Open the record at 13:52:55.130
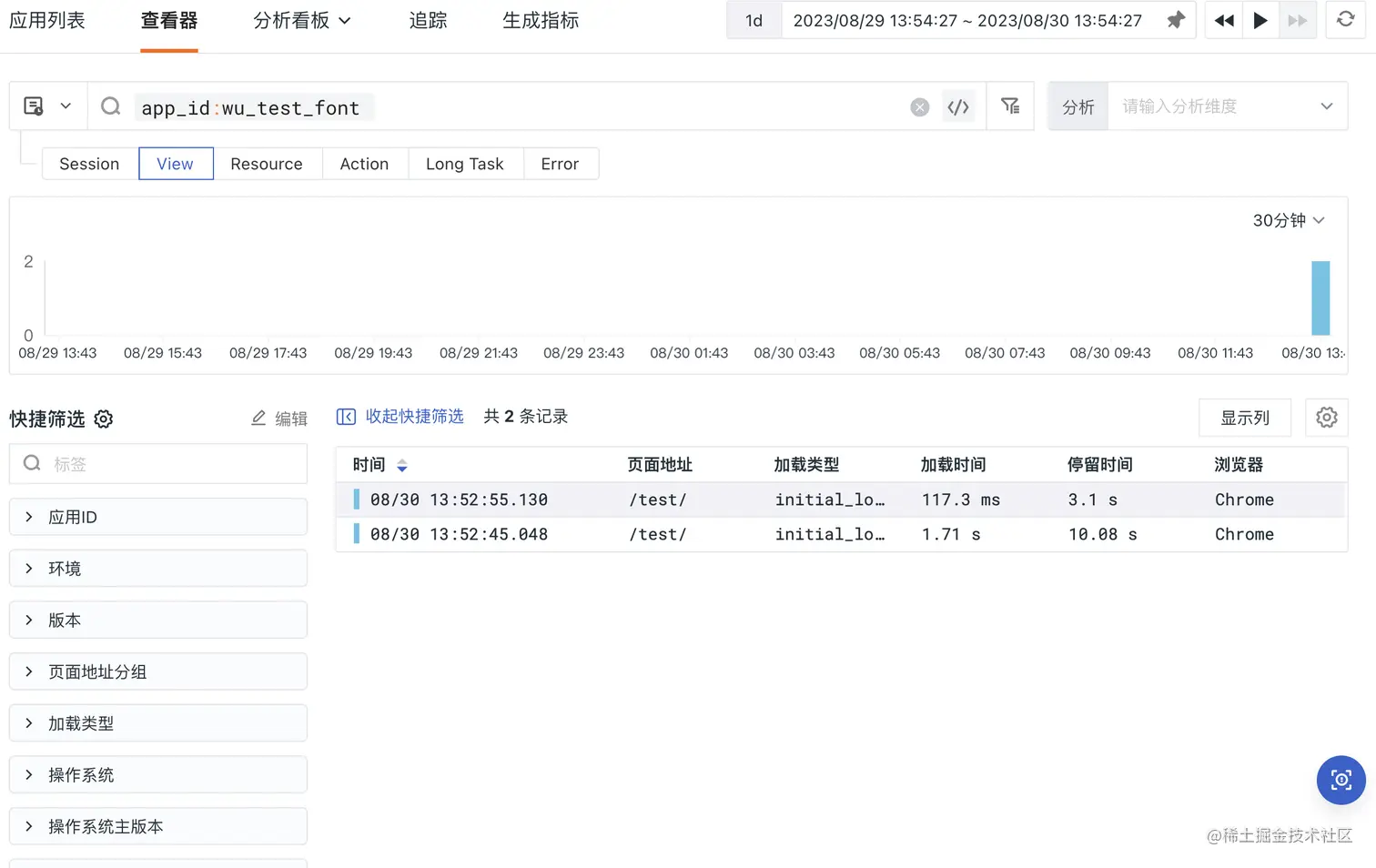This screenshot has width=1376, height=868. coord(841,500)
